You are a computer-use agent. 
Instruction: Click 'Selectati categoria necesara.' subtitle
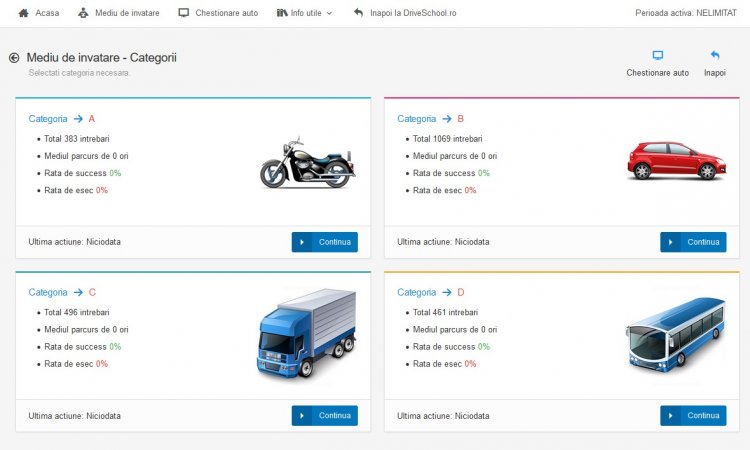(x=79, y=73)
